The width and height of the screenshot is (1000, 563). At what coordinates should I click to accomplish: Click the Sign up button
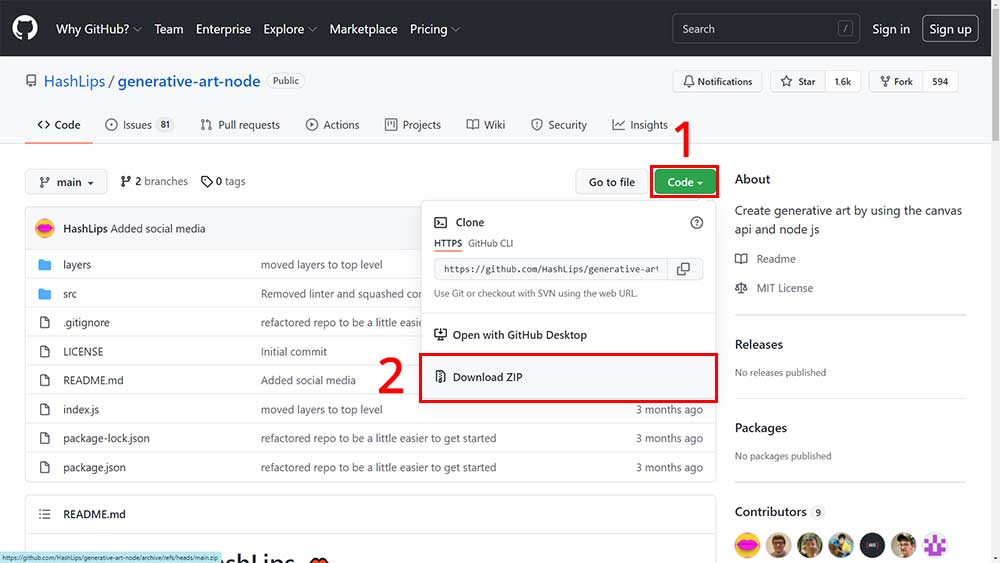[950, 29]
